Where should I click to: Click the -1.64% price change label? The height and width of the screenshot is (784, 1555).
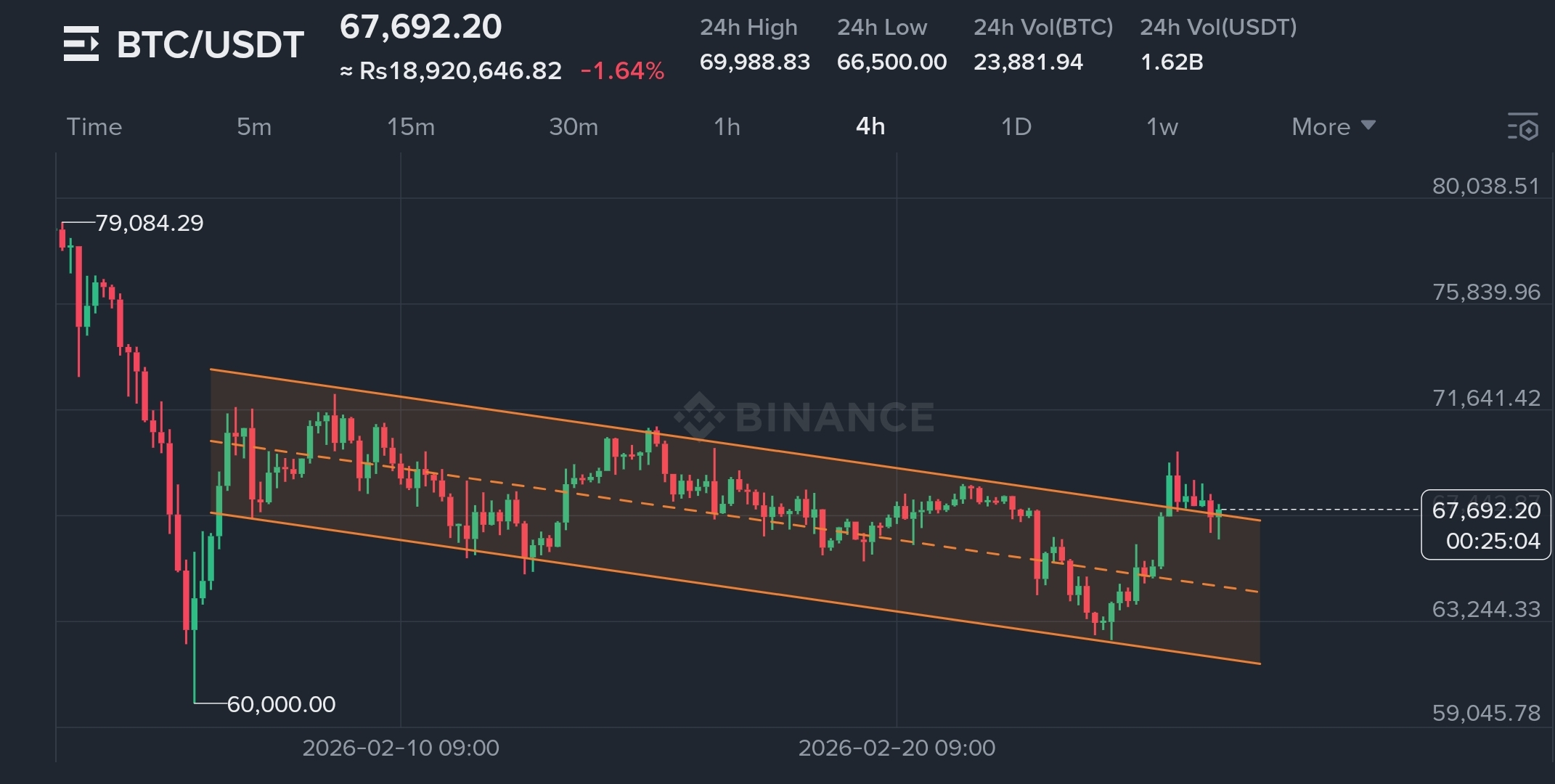pyautogui.click(x=622, y=71)
